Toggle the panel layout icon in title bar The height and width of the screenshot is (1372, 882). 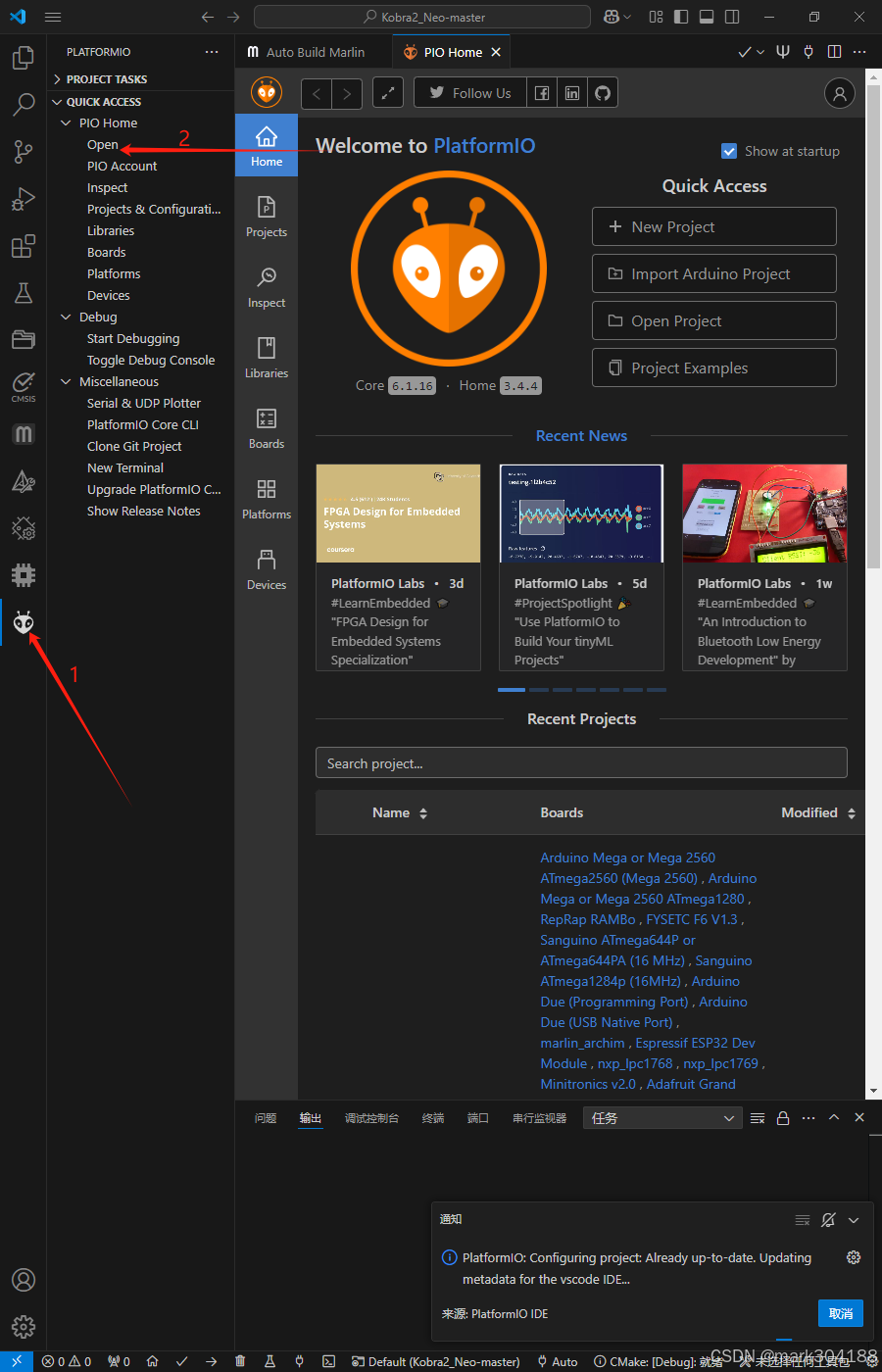pos(707,17)
